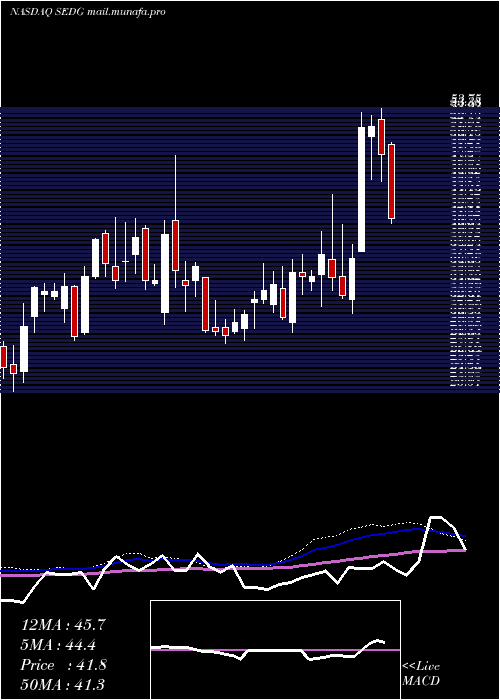This screenshot has width=500, height=700.
Task: Click the Price : 41.8 value
Action: (x=63, y=665)
